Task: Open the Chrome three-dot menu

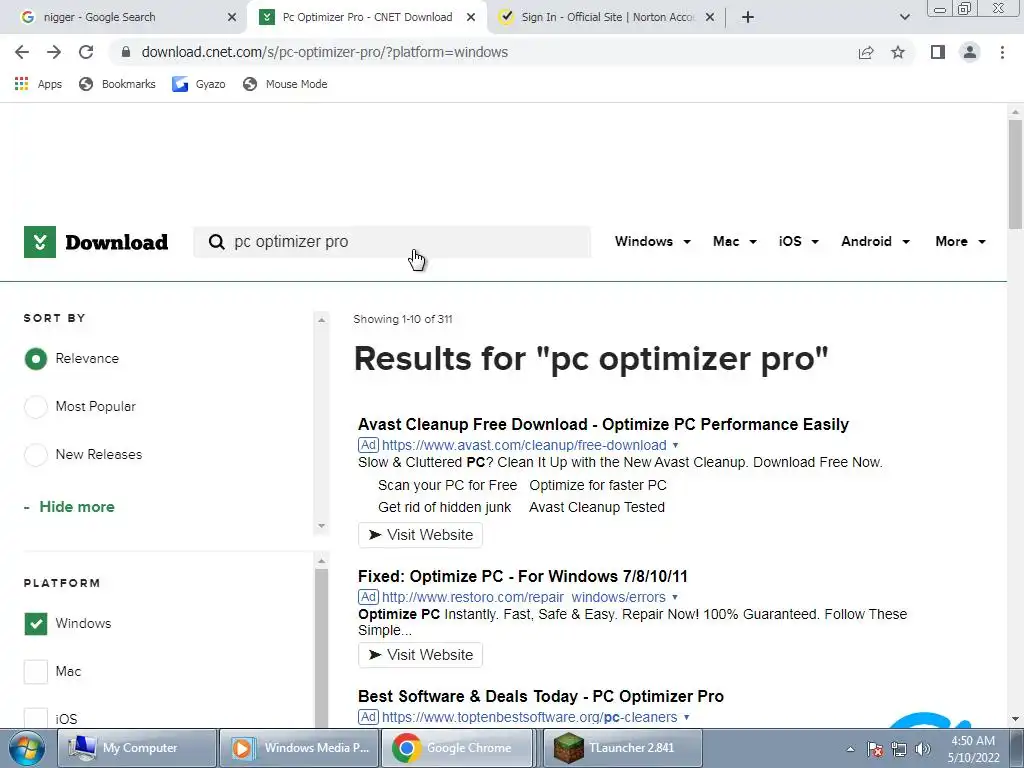Action: tap(1002, 52)
